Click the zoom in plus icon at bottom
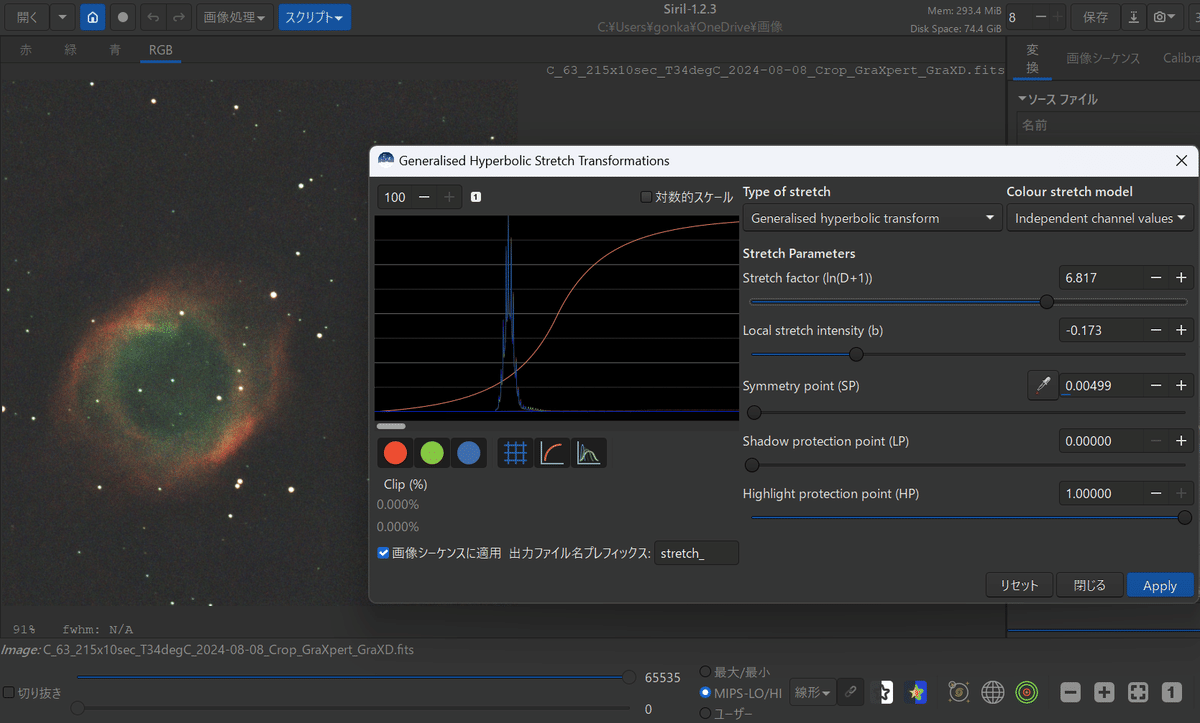This screenshot has height=723, width=1200. tap(1104, 692)
